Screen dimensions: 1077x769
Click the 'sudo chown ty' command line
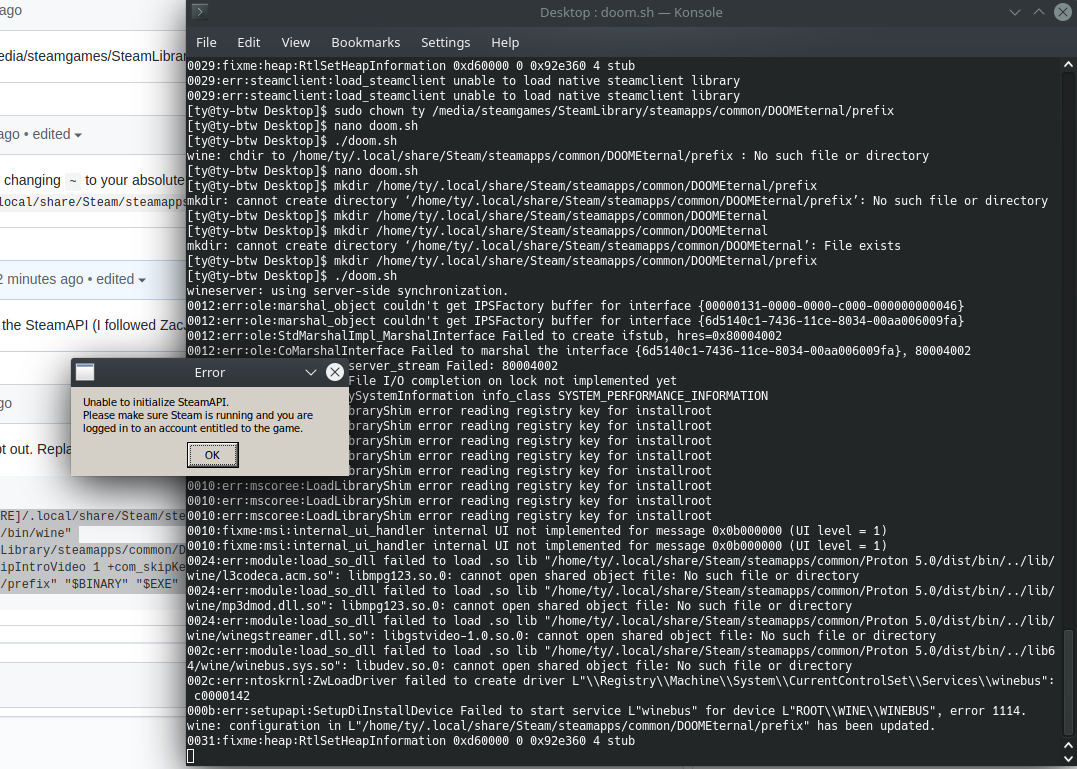(x=541, y=111)
